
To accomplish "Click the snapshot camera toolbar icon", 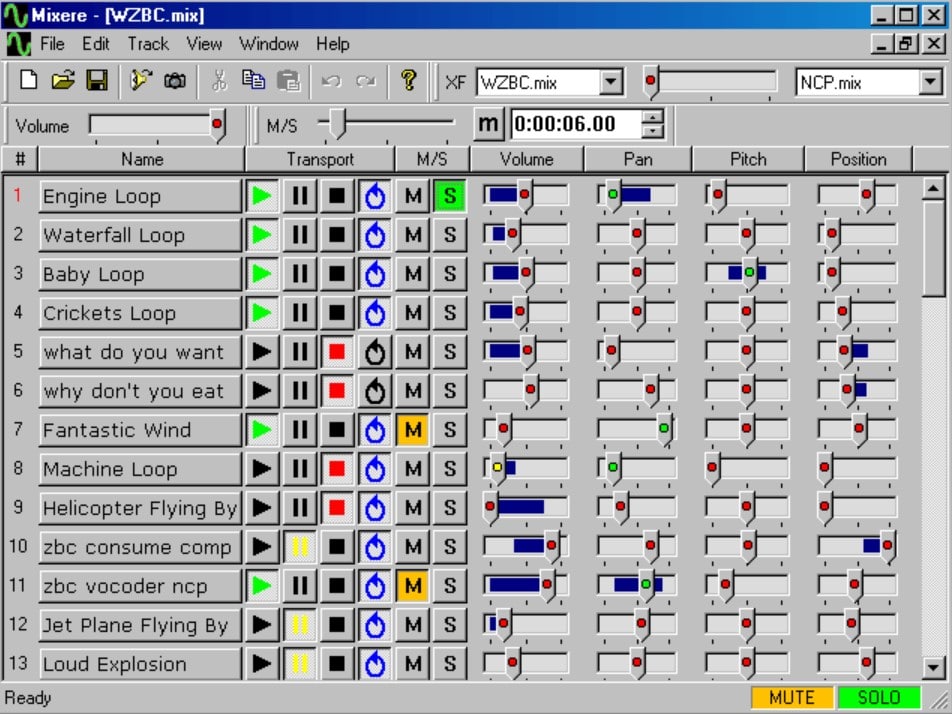I will tap(175, 82).
